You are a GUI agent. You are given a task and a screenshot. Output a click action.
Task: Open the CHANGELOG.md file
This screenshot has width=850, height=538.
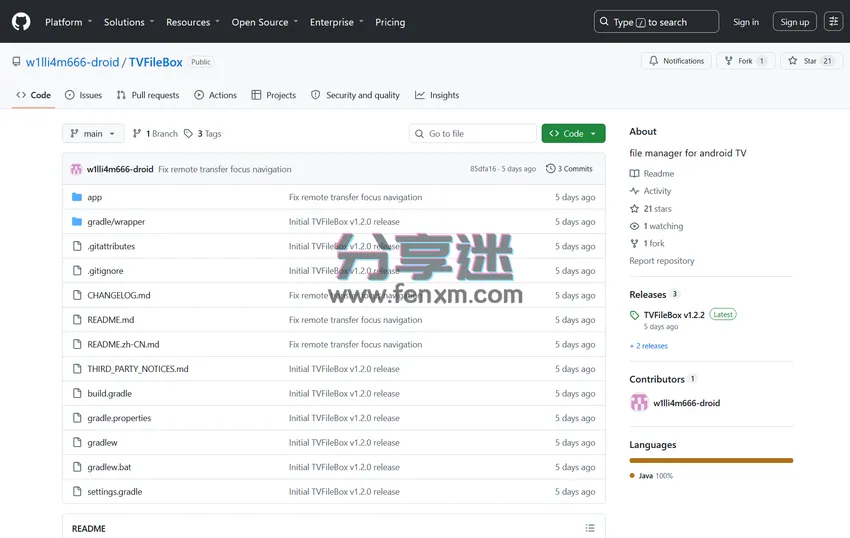[119, 295]
